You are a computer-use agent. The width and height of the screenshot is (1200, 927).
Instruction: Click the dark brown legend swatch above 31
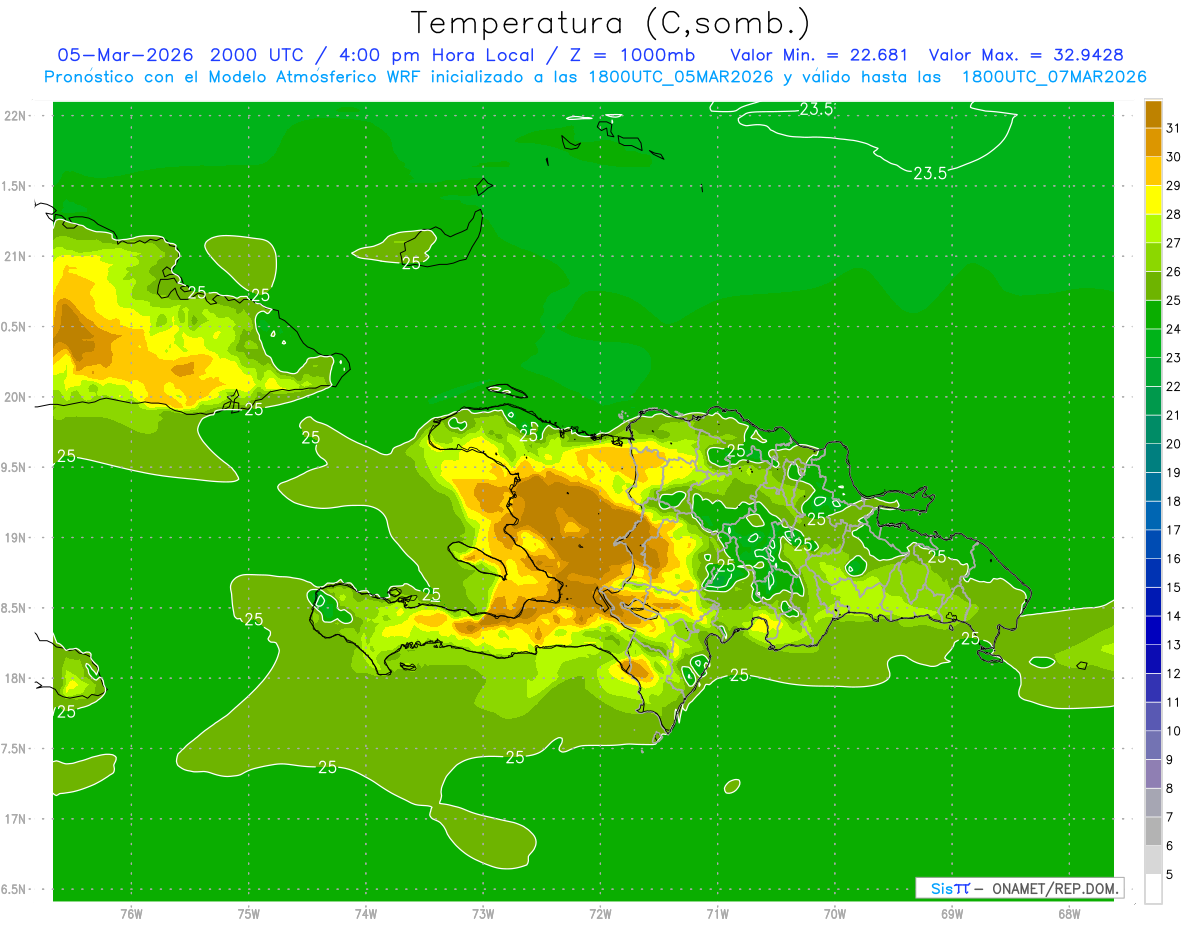pyautogui.click(x=1153, y=115)
